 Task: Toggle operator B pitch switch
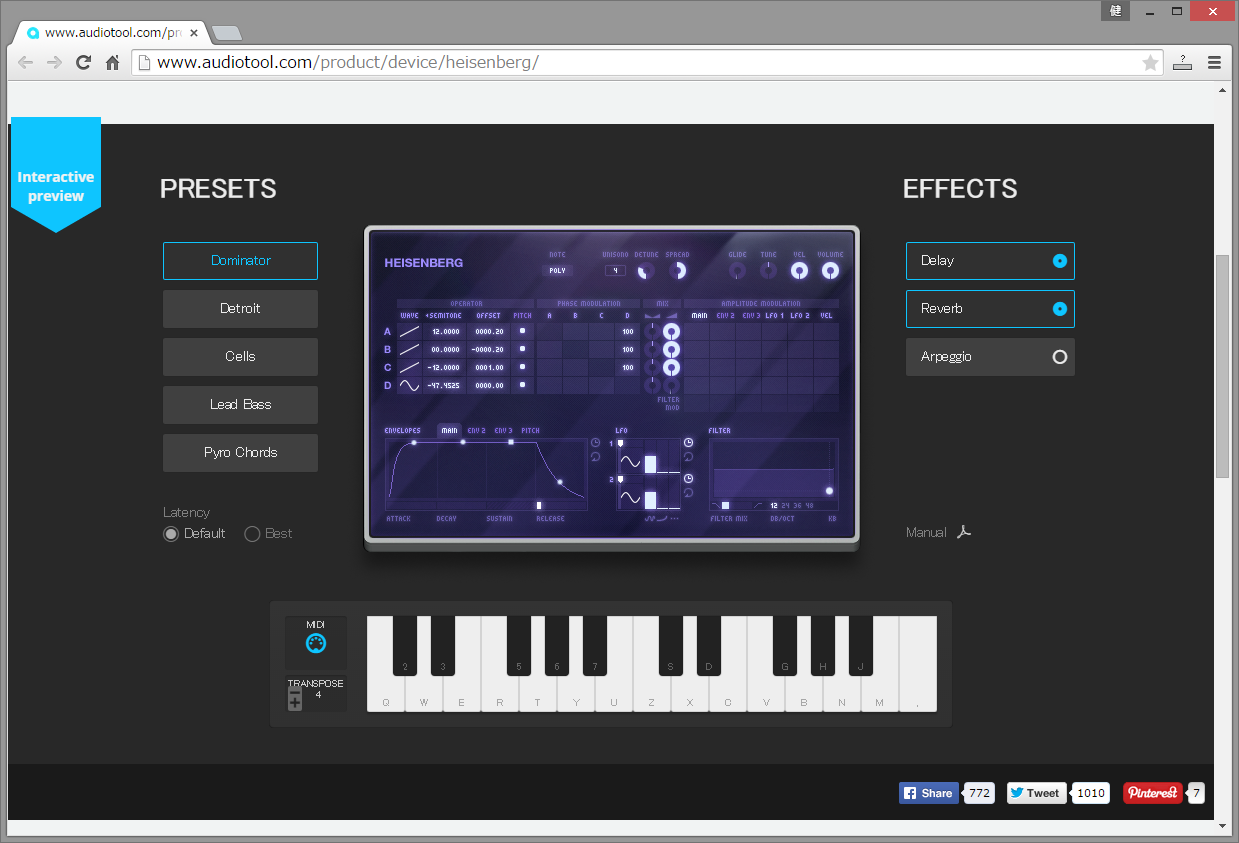pyautogui.click(x=523, y=349)
